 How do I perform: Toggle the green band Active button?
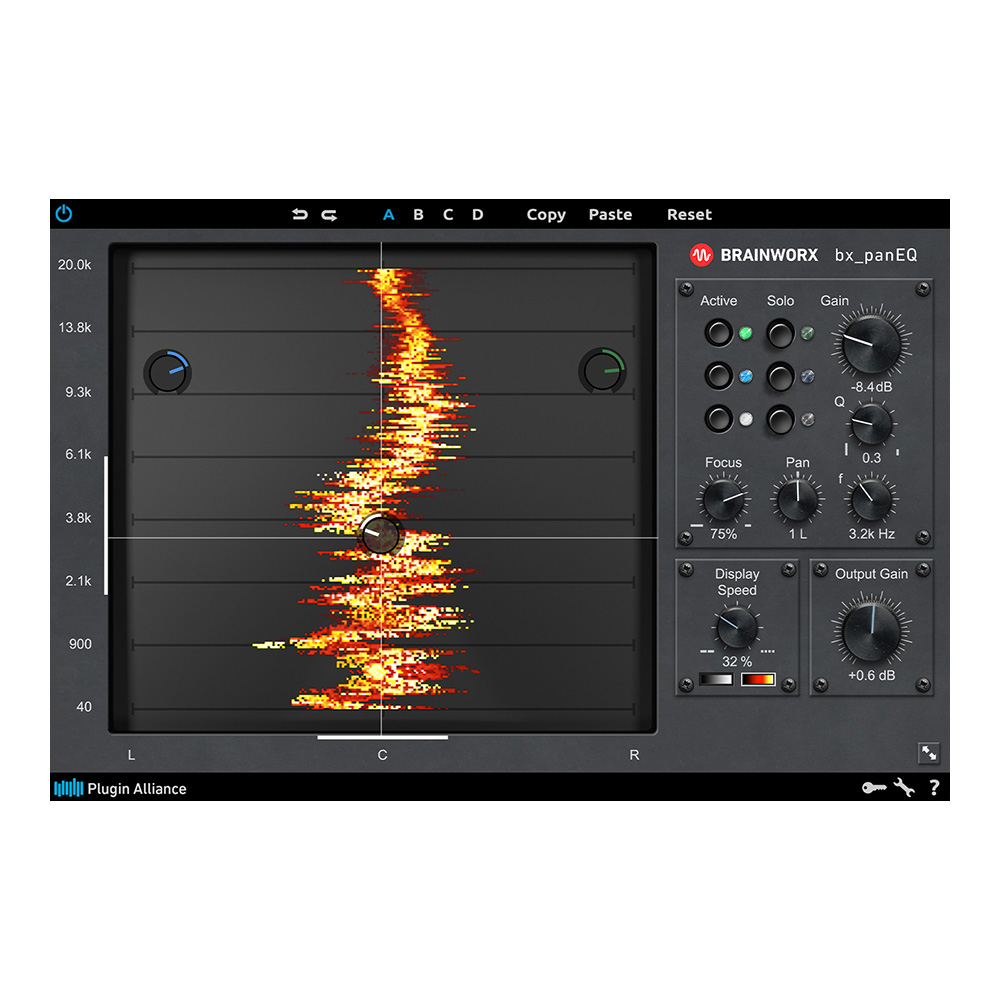click(719, 332)
